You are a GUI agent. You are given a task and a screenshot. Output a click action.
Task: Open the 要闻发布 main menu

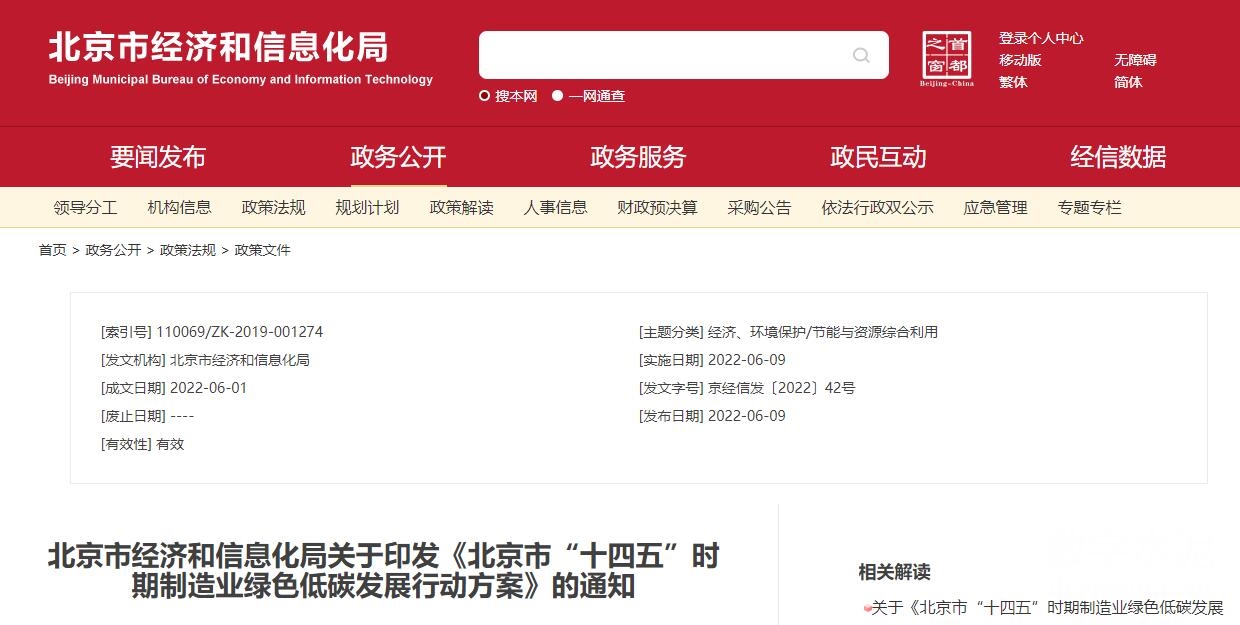(x=158, y=157)
